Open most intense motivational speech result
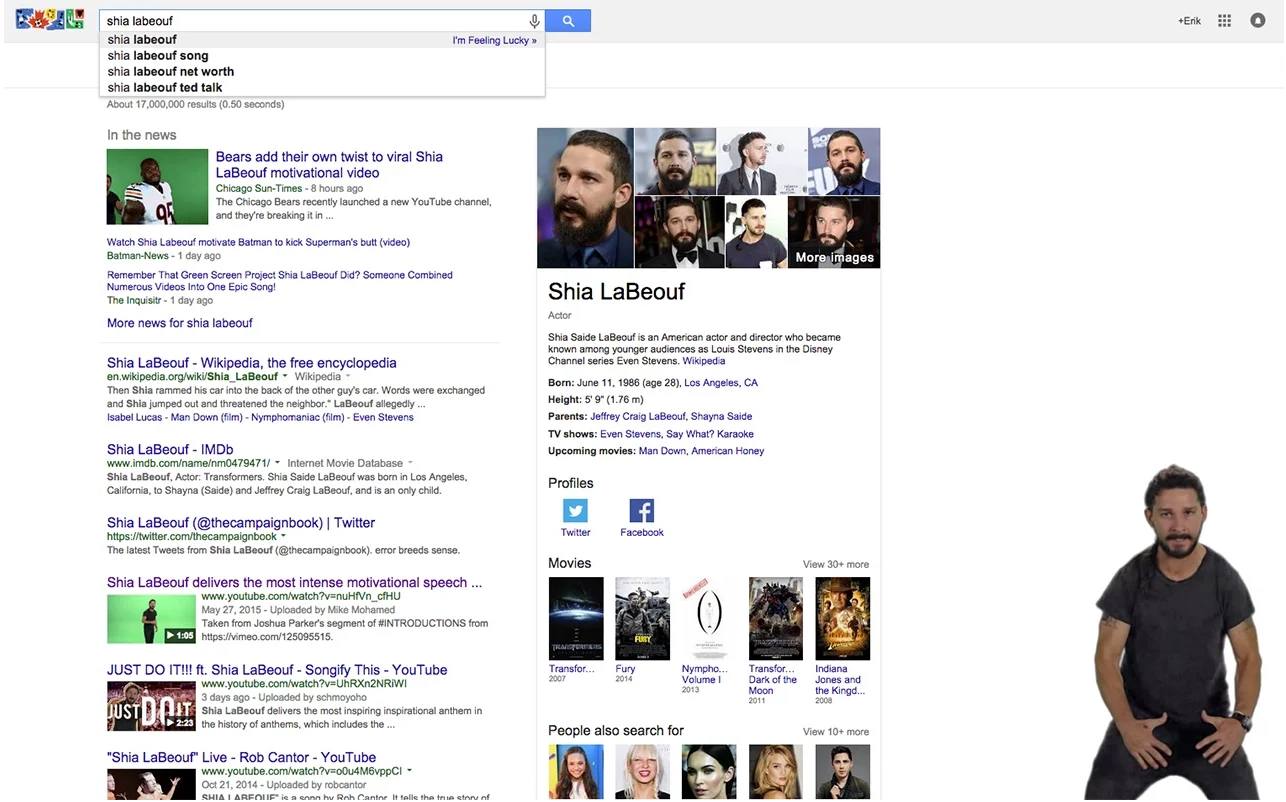 [x=294, y=583]
